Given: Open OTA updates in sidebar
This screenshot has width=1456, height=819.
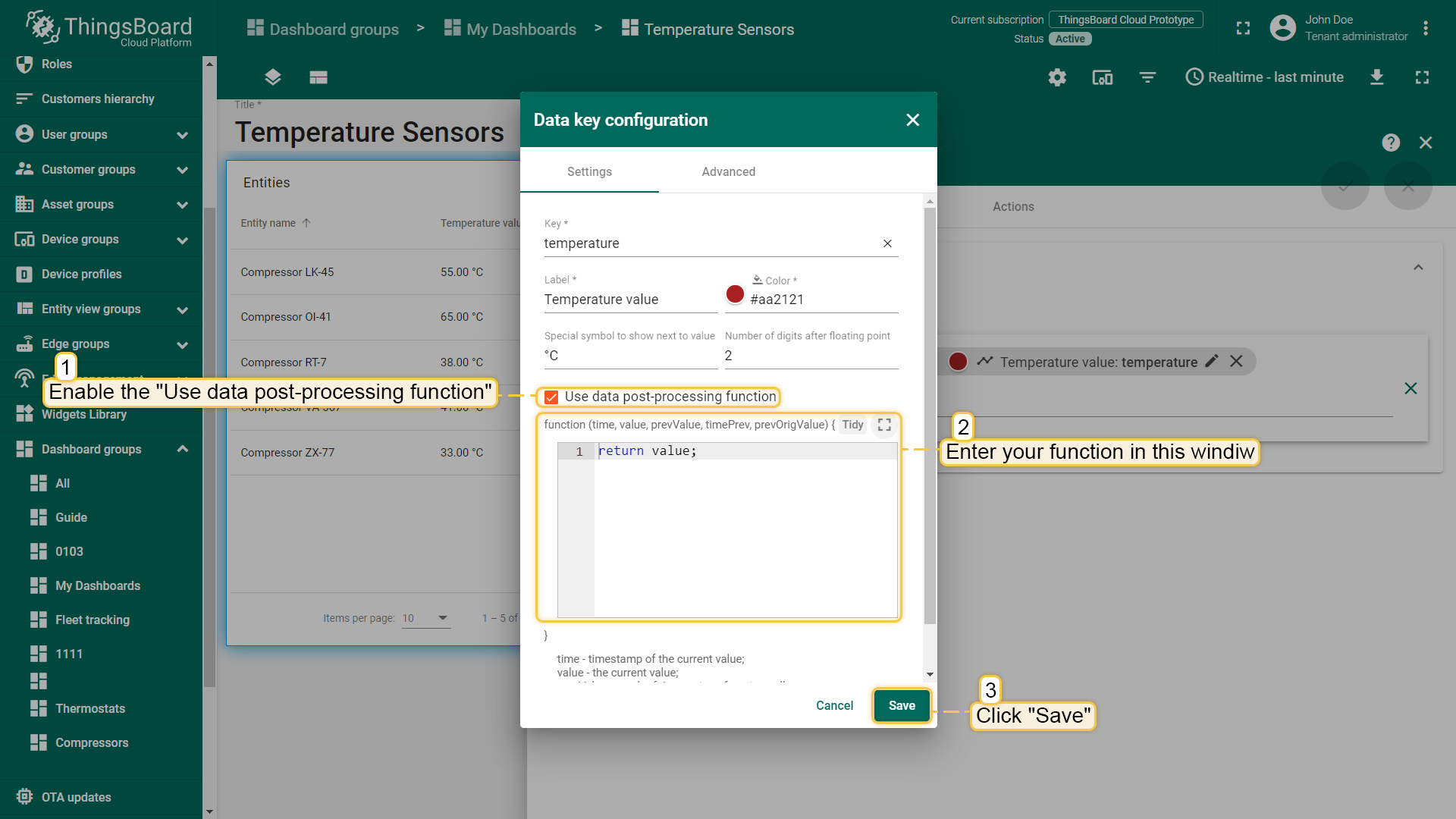Looking at the screenshot, I should [x=102, y=797].
